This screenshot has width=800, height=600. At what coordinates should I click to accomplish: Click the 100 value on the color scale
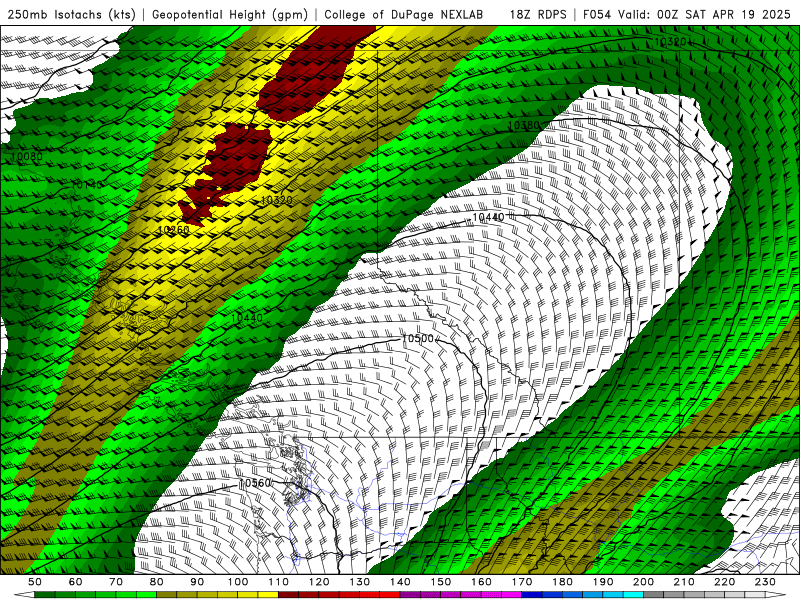pos(238,582)
